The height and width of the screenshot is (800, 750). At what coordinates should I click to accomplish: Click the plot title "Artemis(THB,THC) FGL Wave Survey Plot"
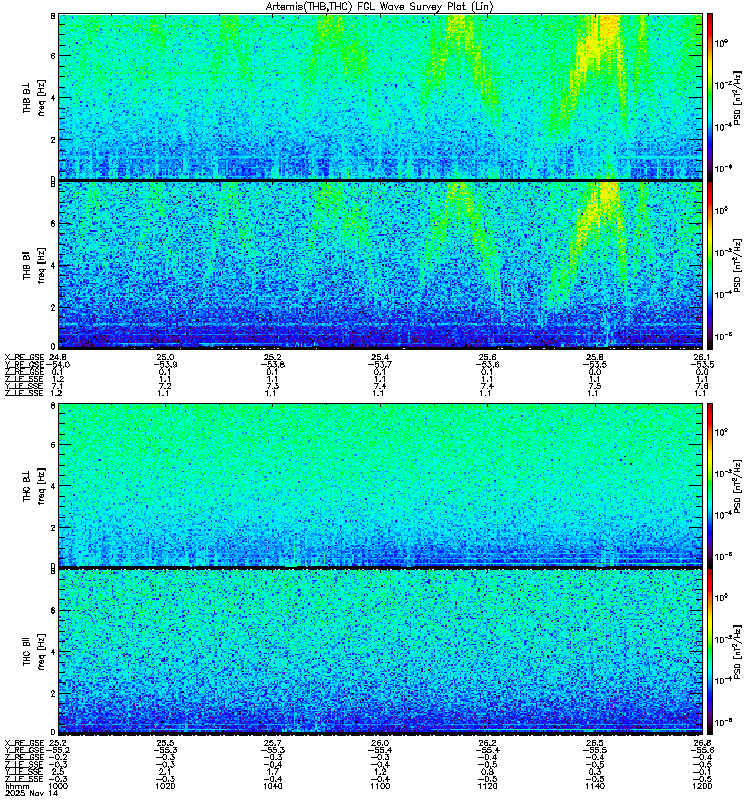coord(371,7)
